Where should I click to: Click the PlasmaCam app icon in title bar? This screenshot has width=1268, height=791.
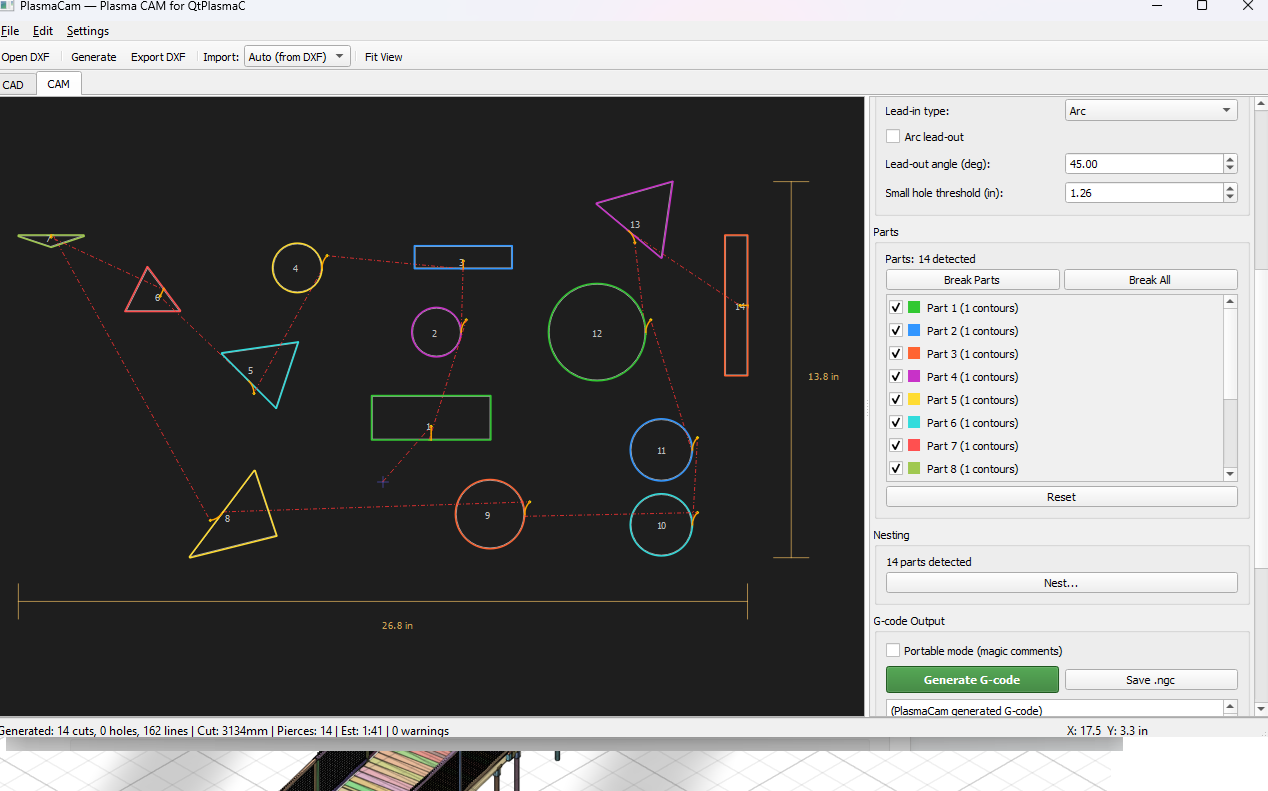click(7, 6)
